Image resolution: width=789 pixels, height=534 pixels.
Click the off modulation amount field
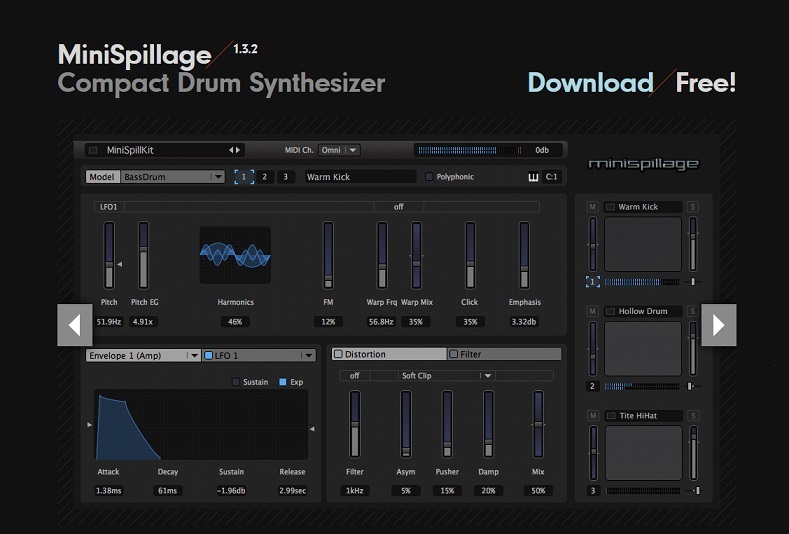399,207
